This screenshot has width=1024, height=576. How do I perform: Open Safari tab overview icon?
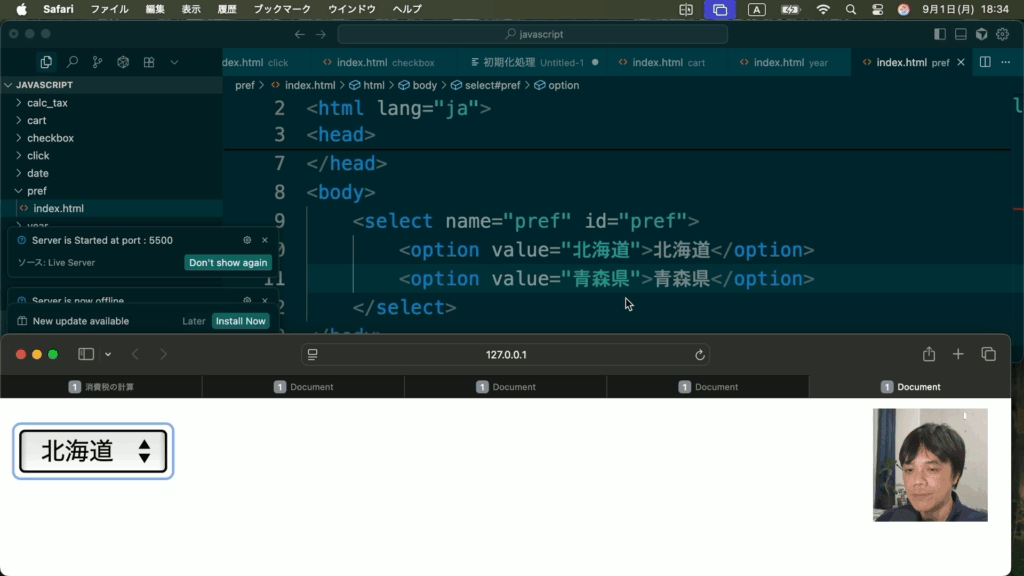(x=988, y=354)
